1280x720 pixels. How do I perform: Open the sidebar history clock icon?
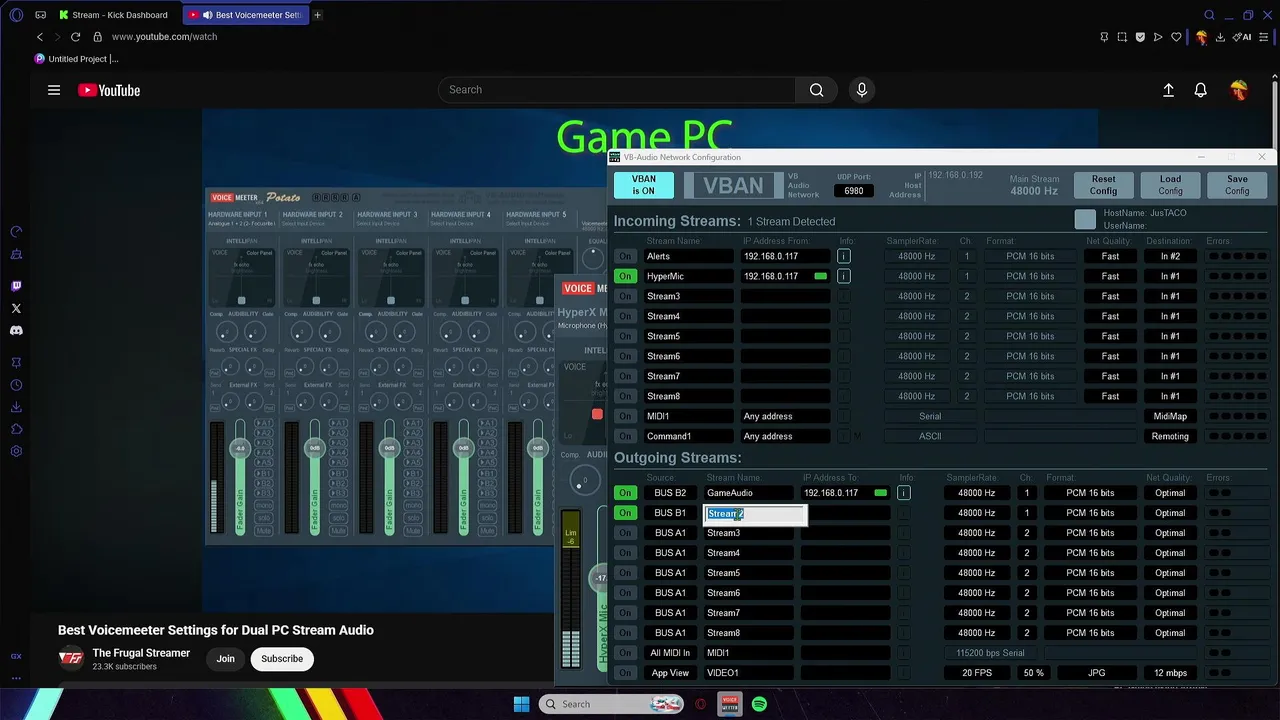[x=16, y=385]
